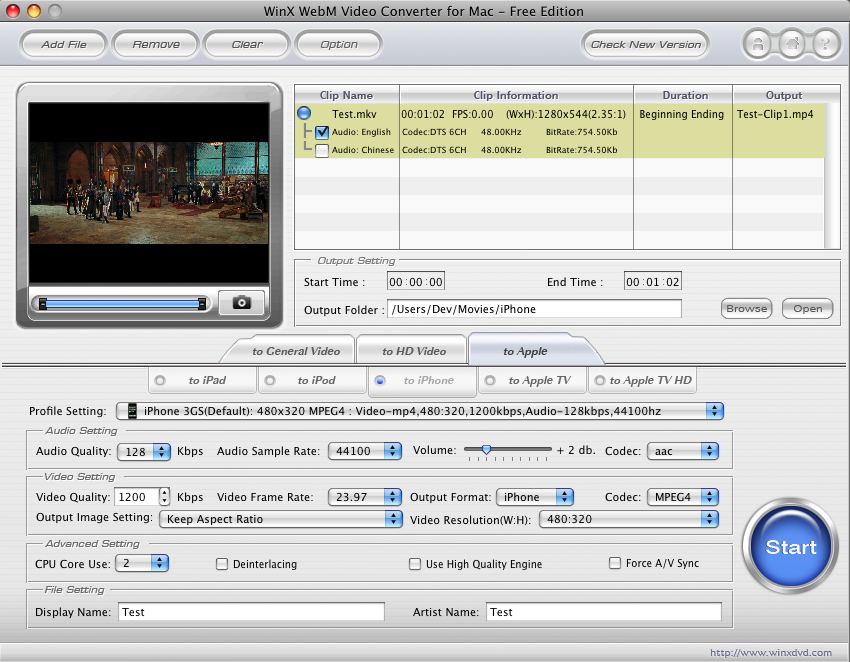The width and height of the screenshot is (850, 662).
Task: Open the Audio Quality 128 dropdown
Action: click(144, 451)
